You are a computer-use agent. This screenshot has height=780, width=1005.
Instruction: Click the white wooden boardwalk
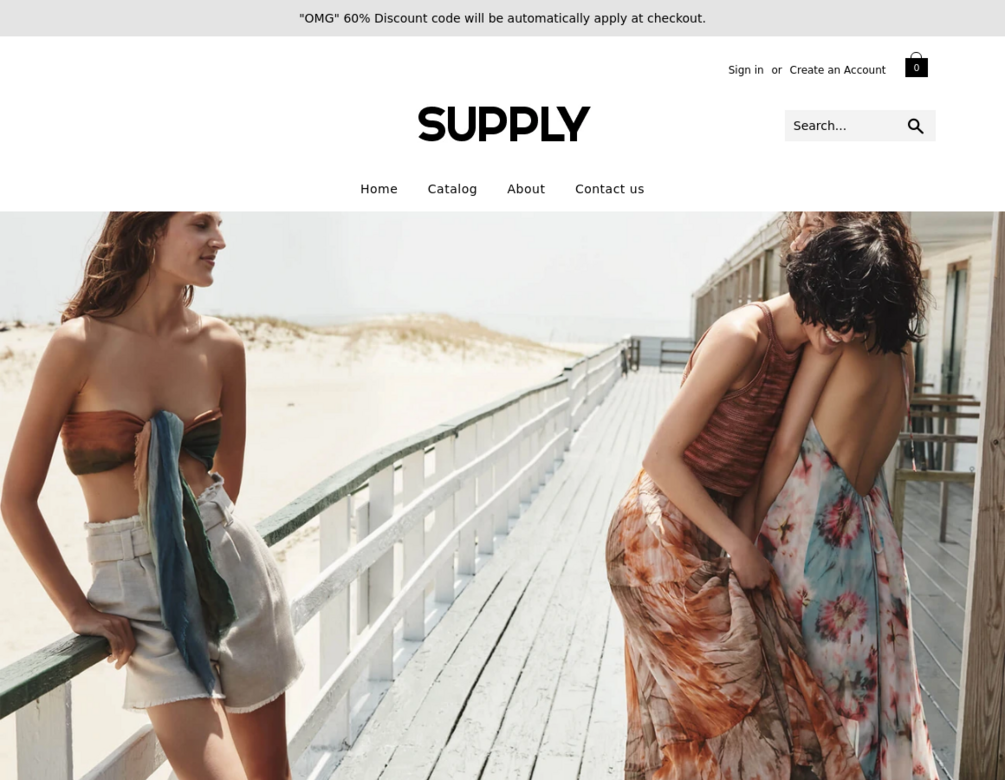coord(513,609)
